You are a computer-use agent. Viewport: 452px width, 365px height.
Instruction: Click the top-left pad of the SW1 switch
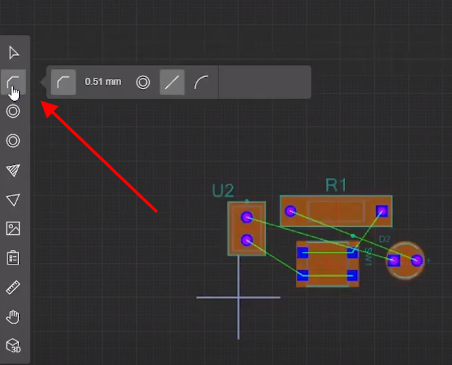click(303, 253)
